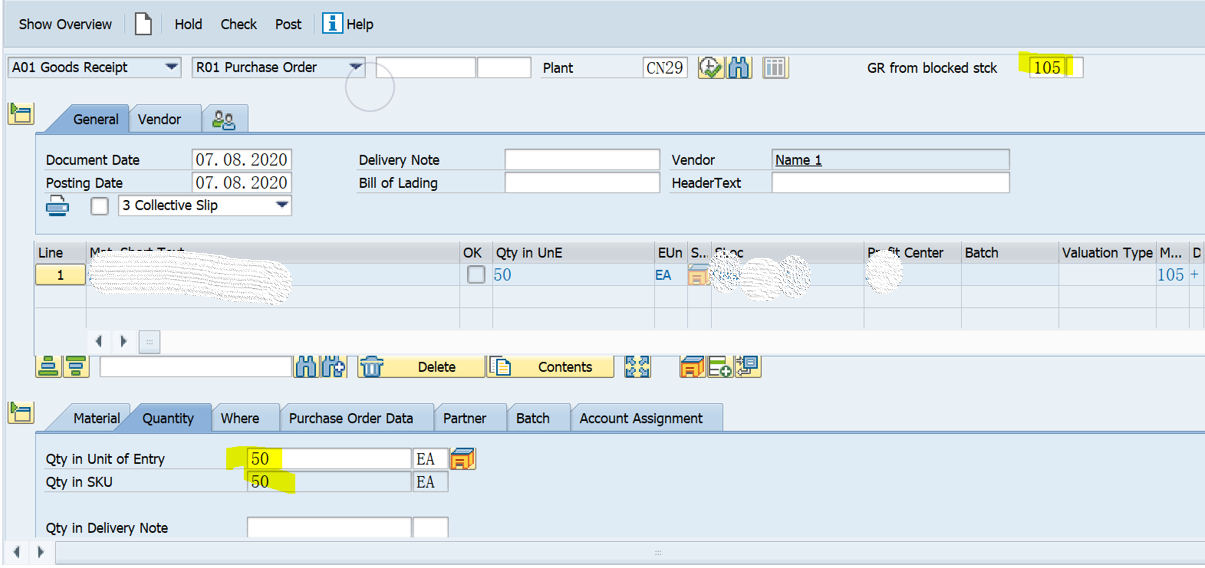Click the printer icon under Posting Date
The height and width of the screenshot is (568, 1205).
(x=58, y=205)
